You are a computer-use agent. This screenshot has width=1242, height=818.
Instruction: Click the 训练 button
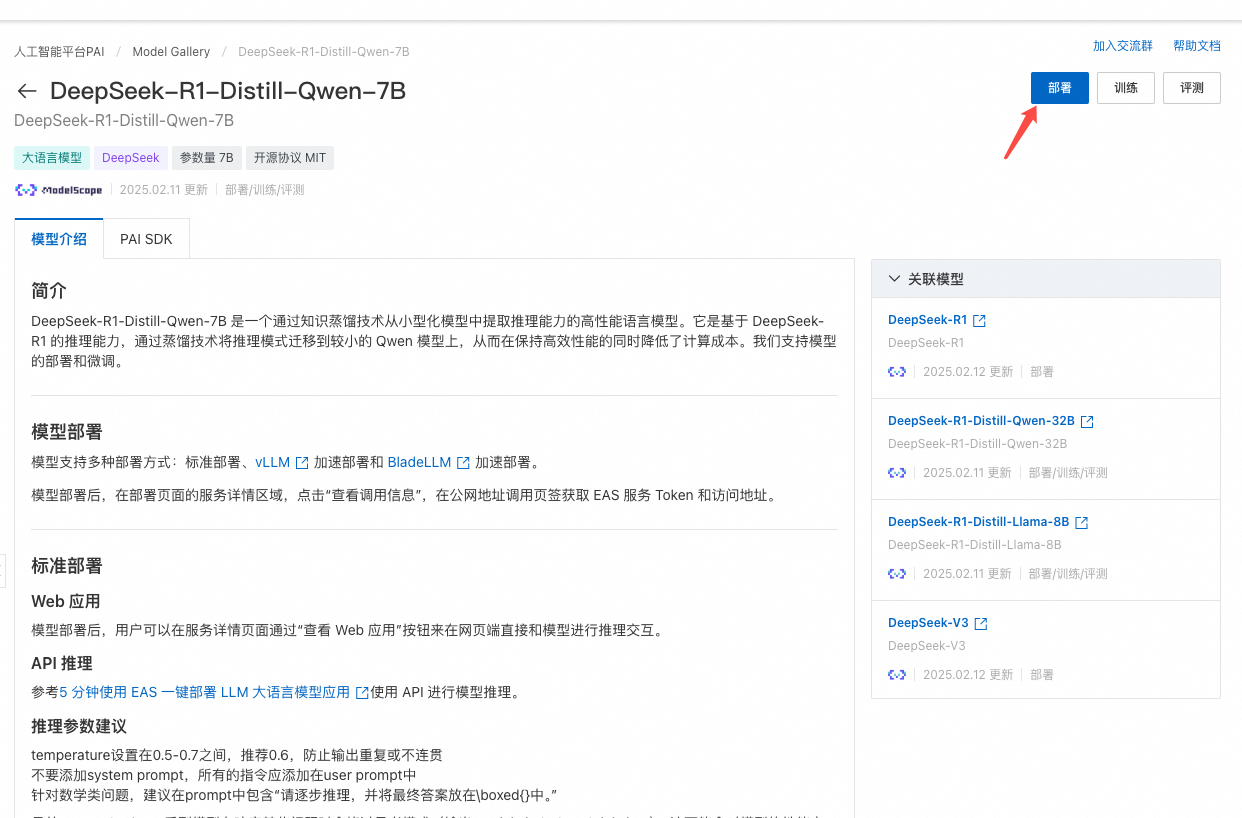[1125, 88]
